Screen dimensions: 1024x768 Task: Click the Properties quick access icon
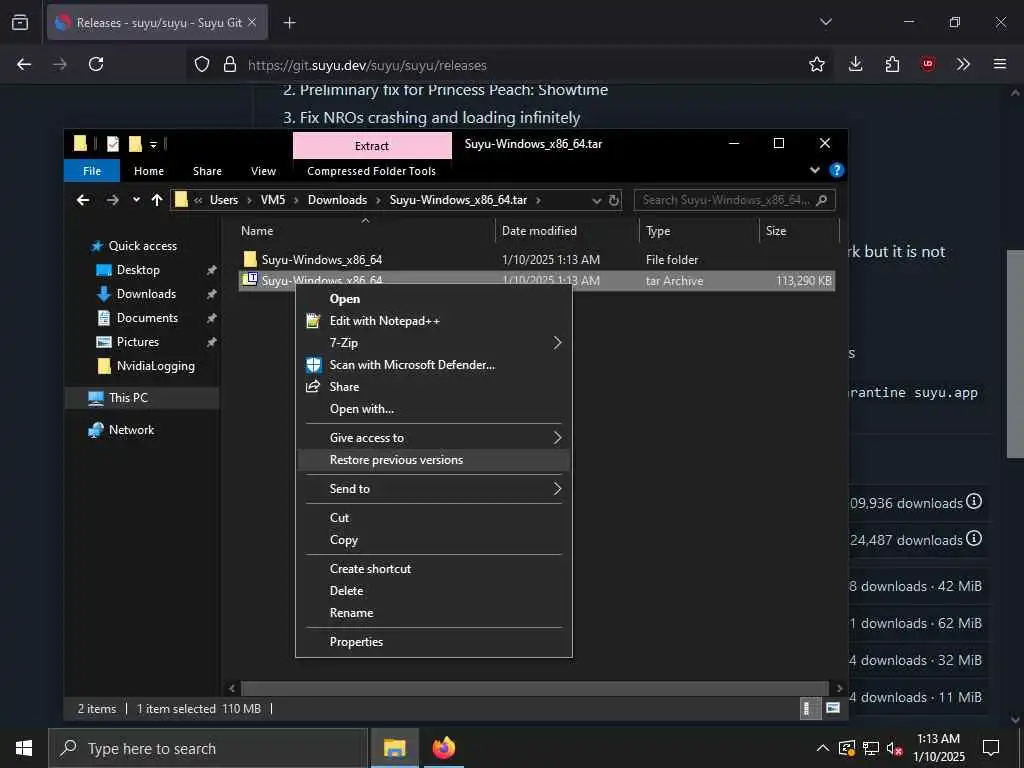(x=113, y=144)
